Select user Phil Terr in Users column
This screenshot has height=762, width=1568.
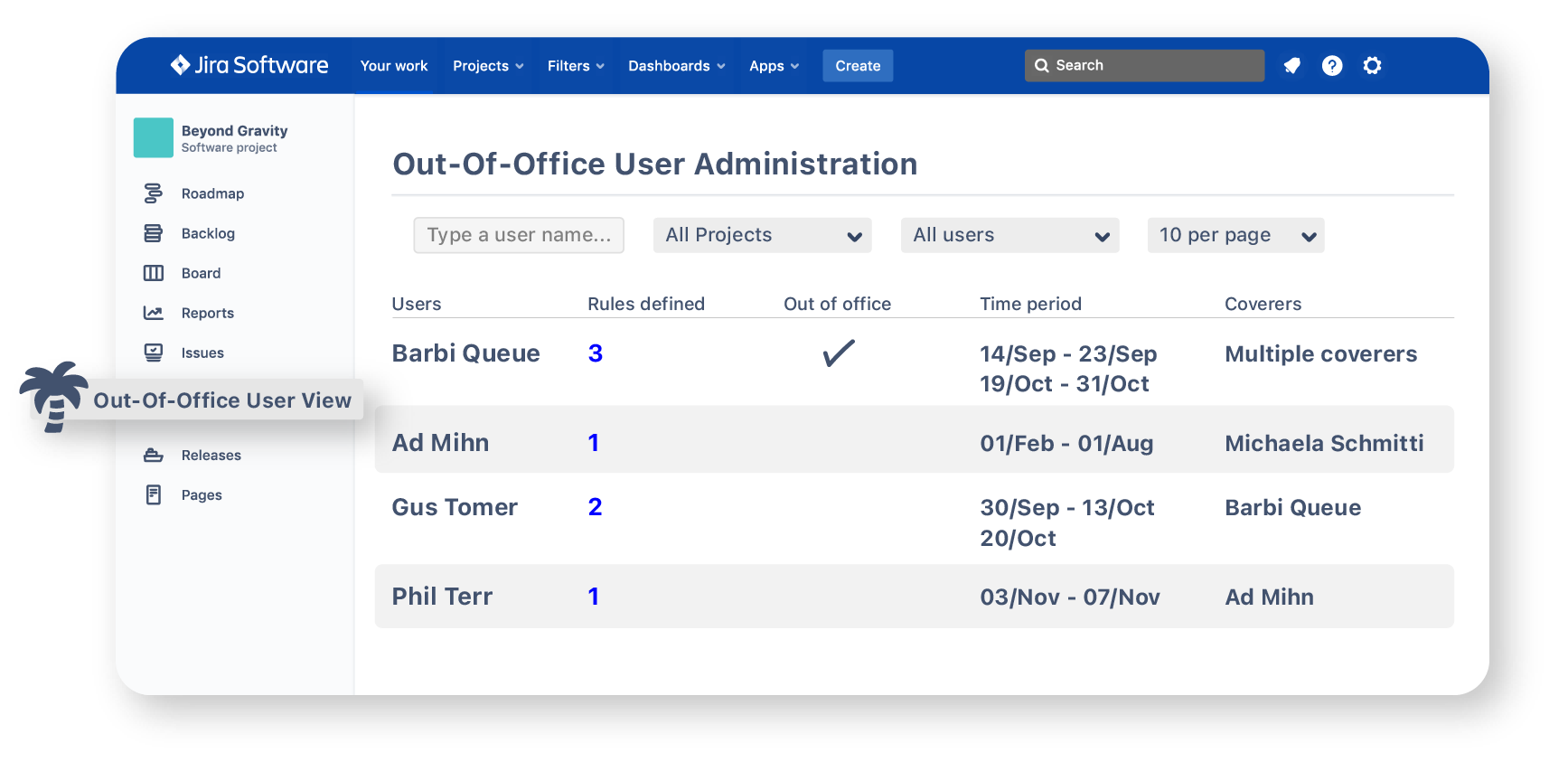tap(442, 597)
